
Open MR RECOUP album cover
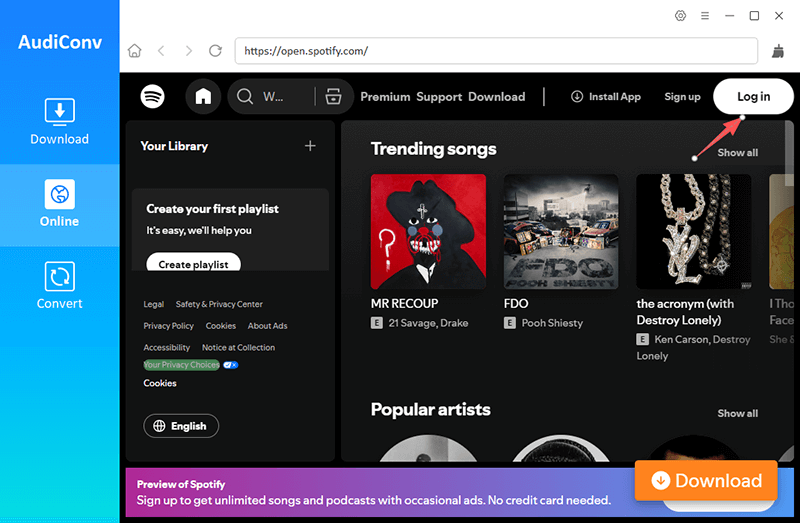pyautogui.click(x=428, y=232)
